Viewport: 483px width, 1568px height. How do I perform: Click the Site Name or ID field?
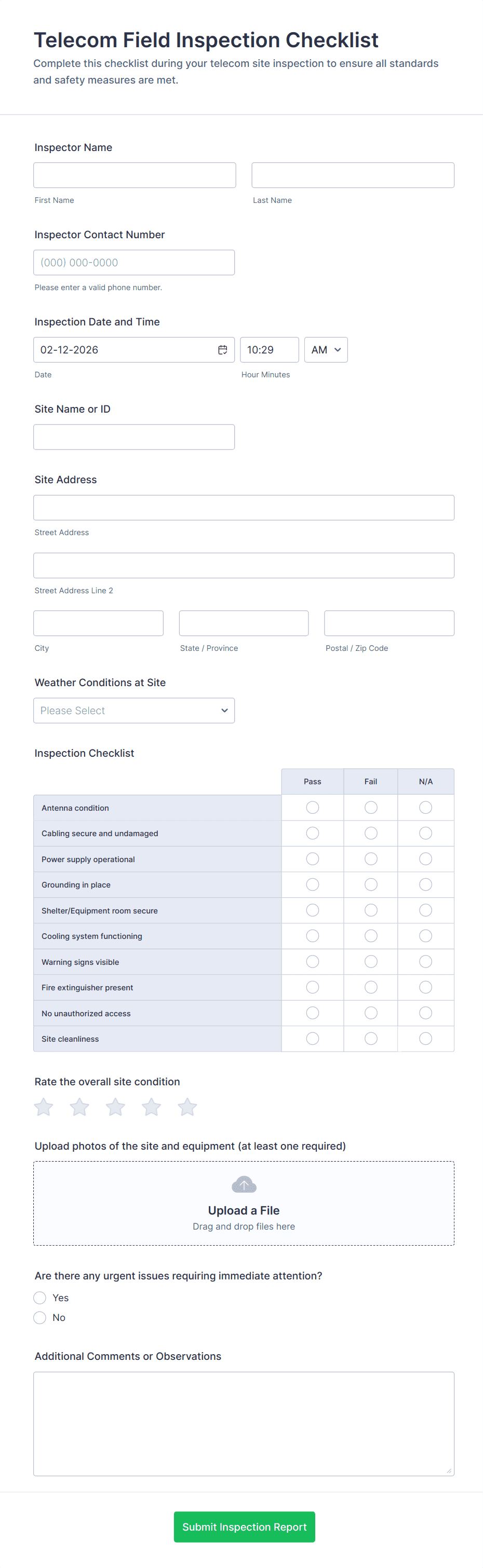[134, 437]
